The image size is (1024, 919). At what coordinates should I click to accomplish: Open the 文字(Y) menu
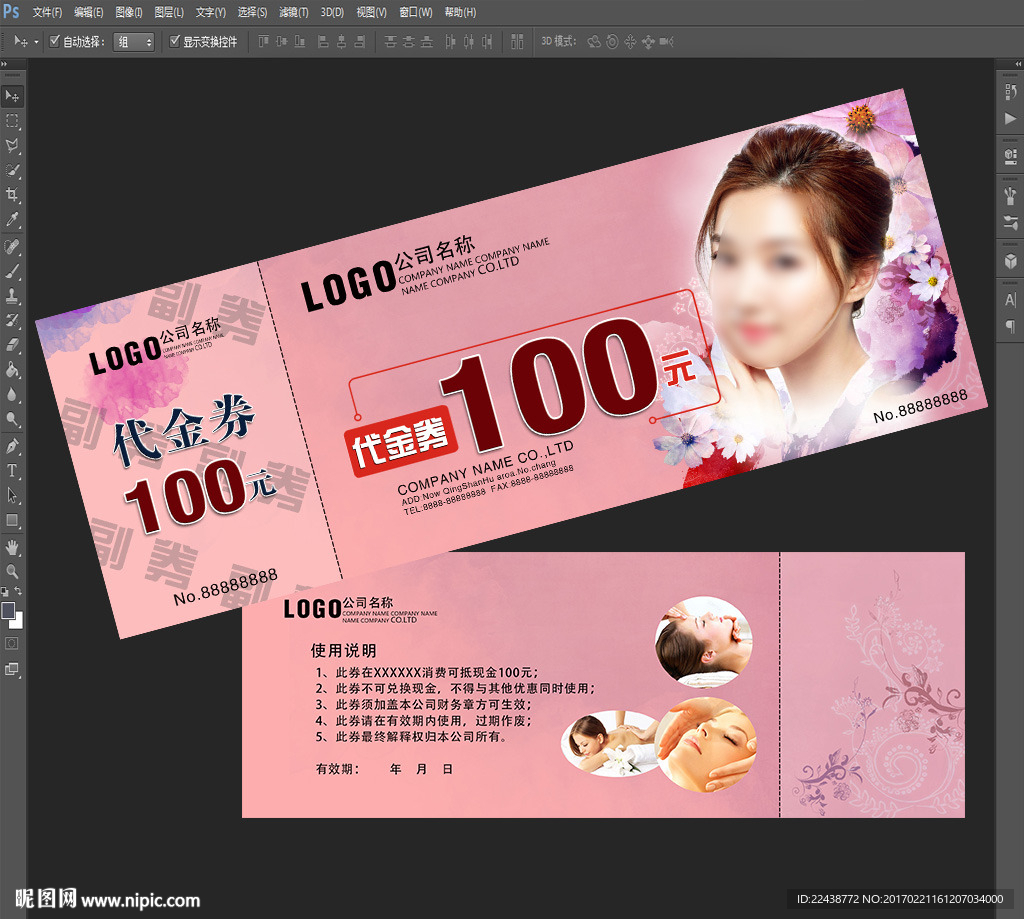(x=210, y=12)
